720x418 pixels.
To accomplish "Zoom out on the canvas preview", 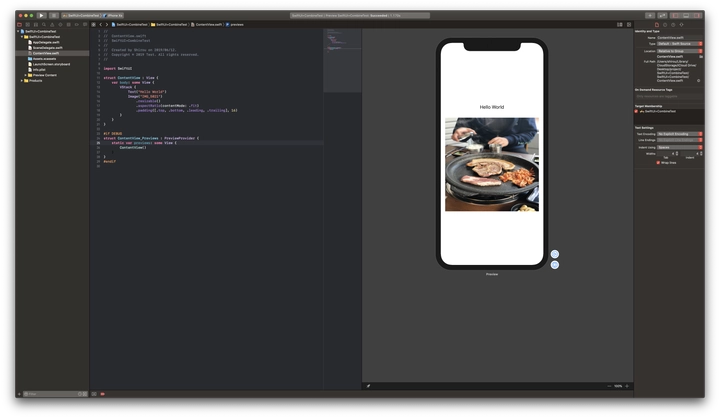I will coord(609,386).
